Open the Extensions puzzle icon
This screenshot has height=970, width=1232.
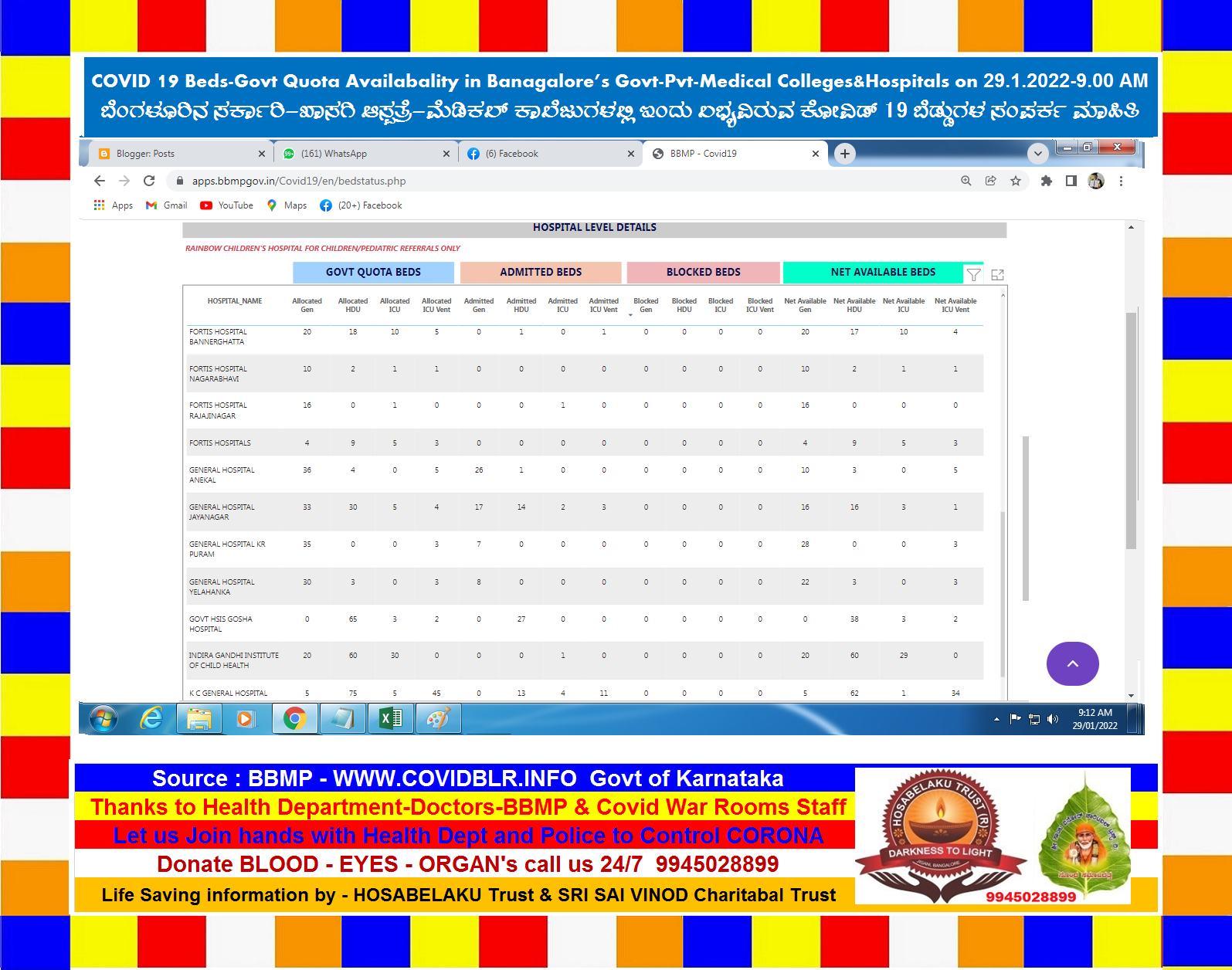1046,181
